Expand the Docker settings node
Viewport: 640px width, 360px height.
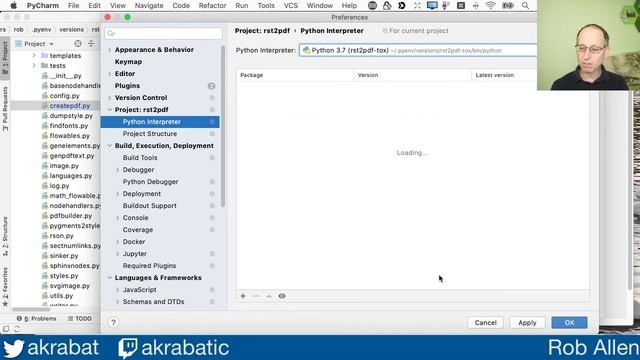118,242
